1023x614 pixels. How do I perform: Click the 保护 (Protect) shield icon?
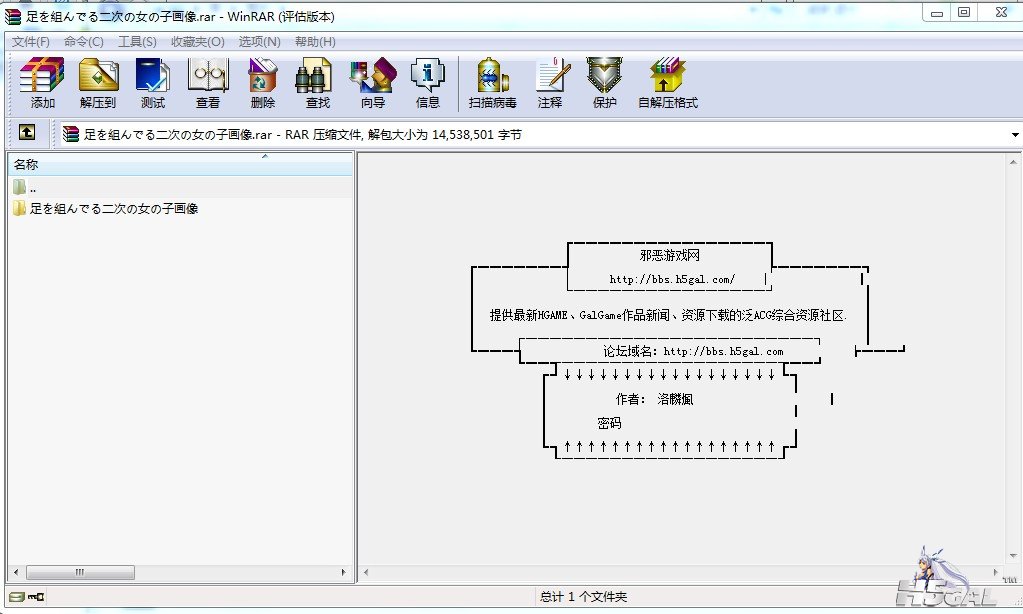(x=605, y=82)
